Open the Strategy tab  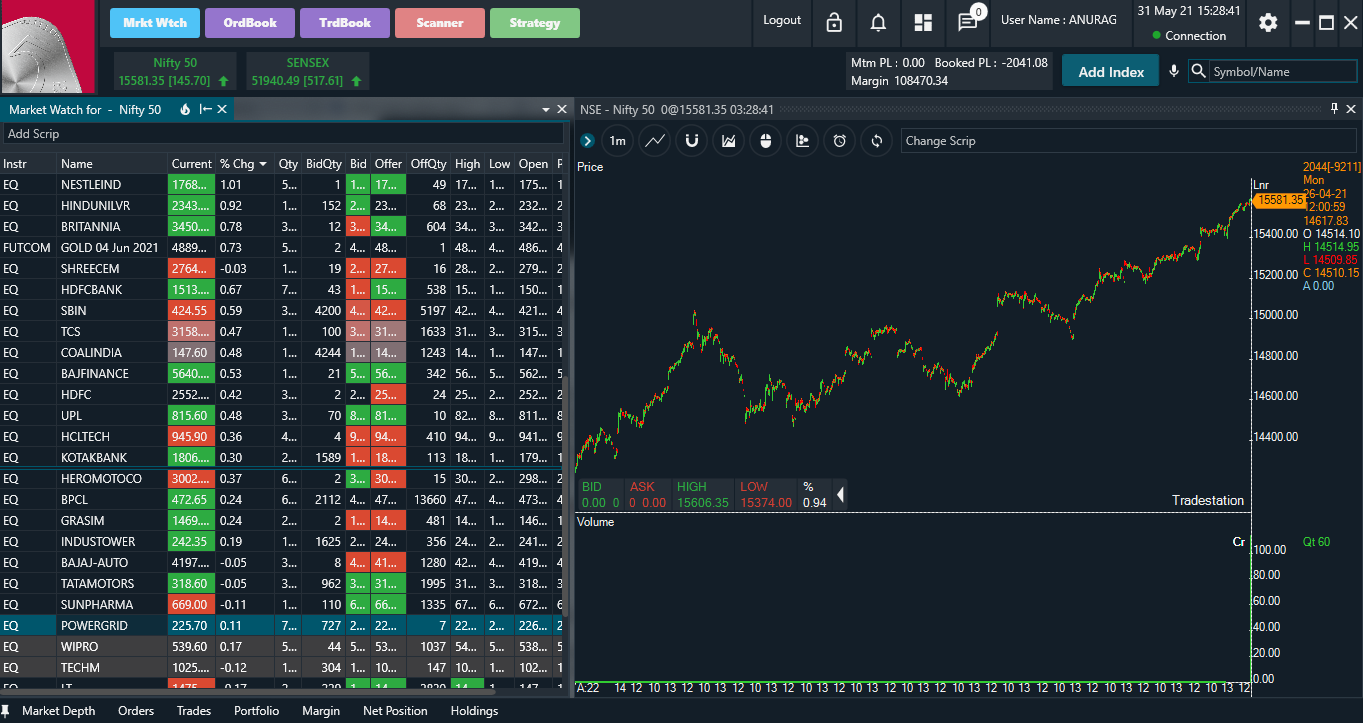(535, 23)
